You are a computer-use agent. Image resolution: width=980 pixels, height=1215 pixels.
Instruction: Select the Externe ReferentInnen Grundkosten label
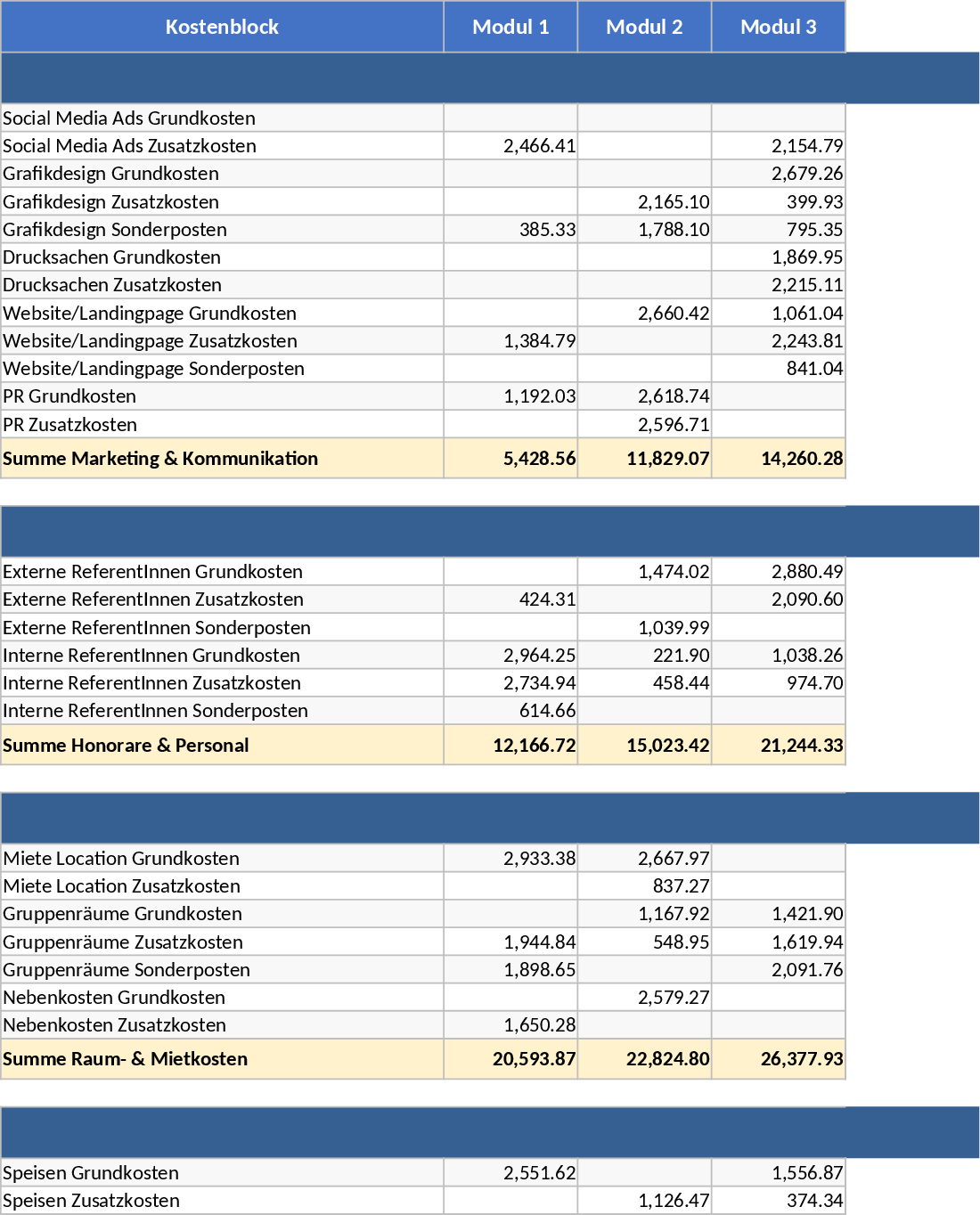click(152, 572)
